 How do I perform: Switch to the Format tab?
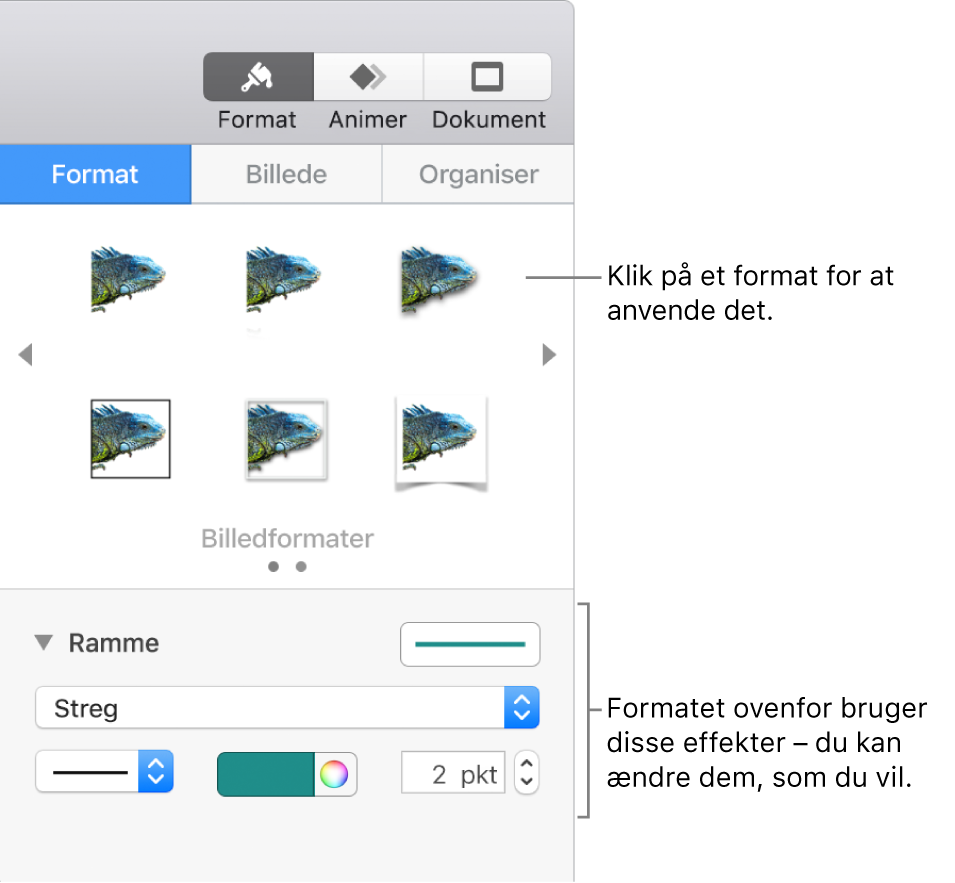click(x=95, y=174)
